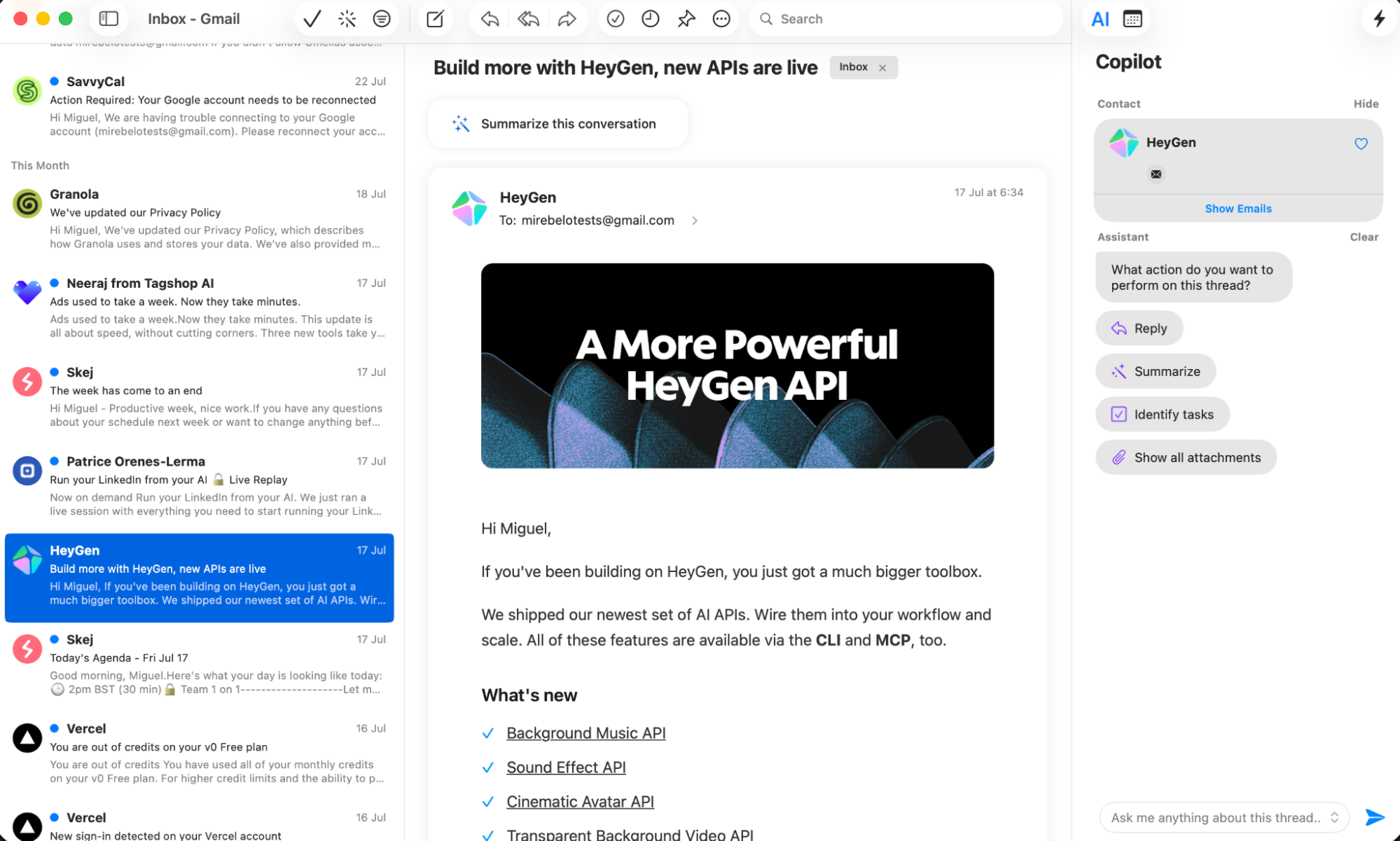Screen dimensions: 1400x841
Task: Open the Cinematic Avatar API link
Action: (x=580, y=802)
